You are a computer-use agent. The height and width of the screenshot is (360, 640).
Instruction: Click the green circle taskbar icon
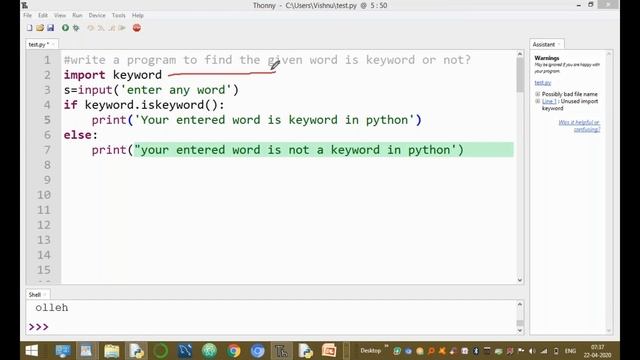tap(160, 351)
